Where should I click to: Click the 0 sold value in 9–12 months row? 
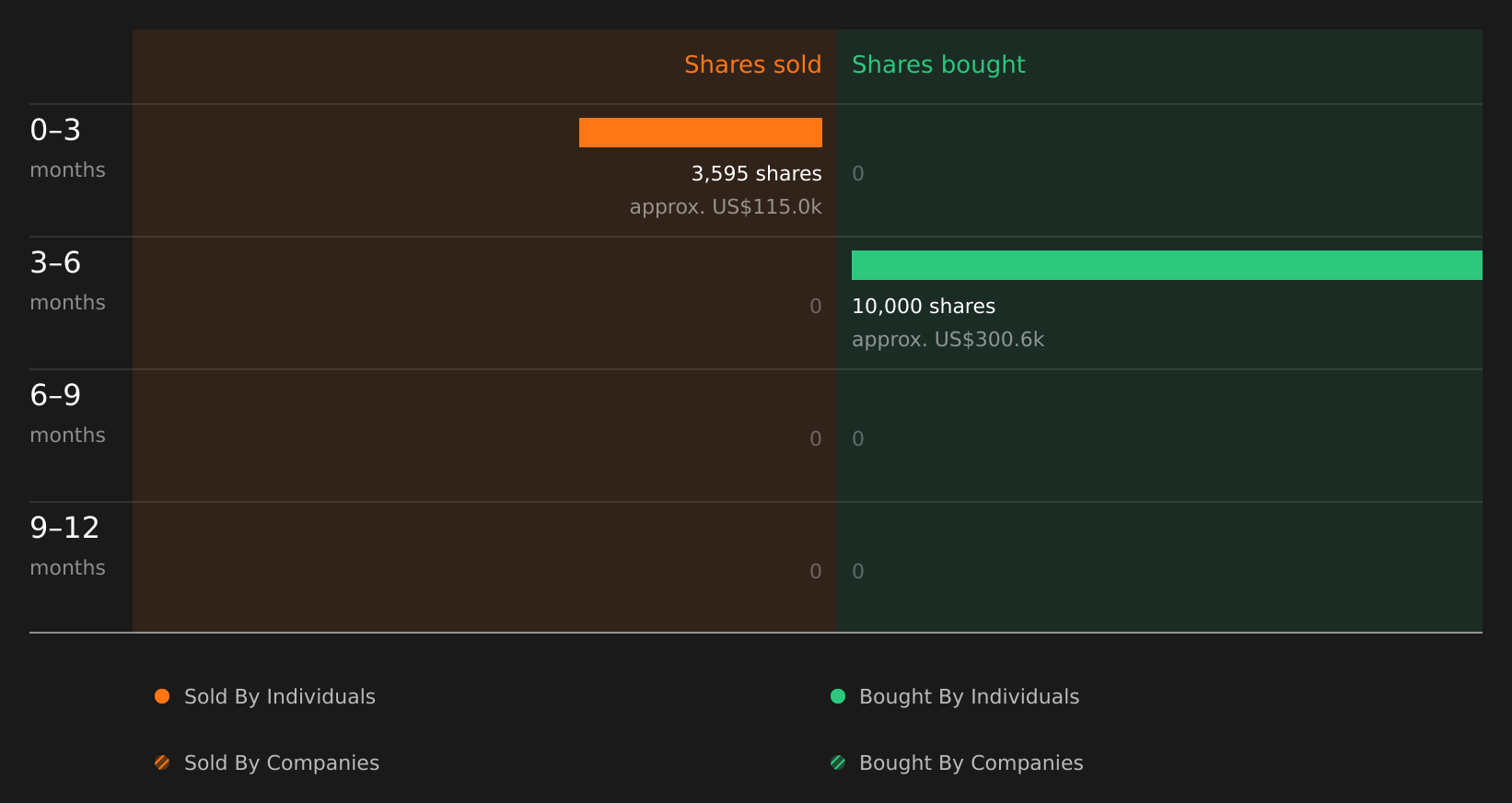point(816,572)
